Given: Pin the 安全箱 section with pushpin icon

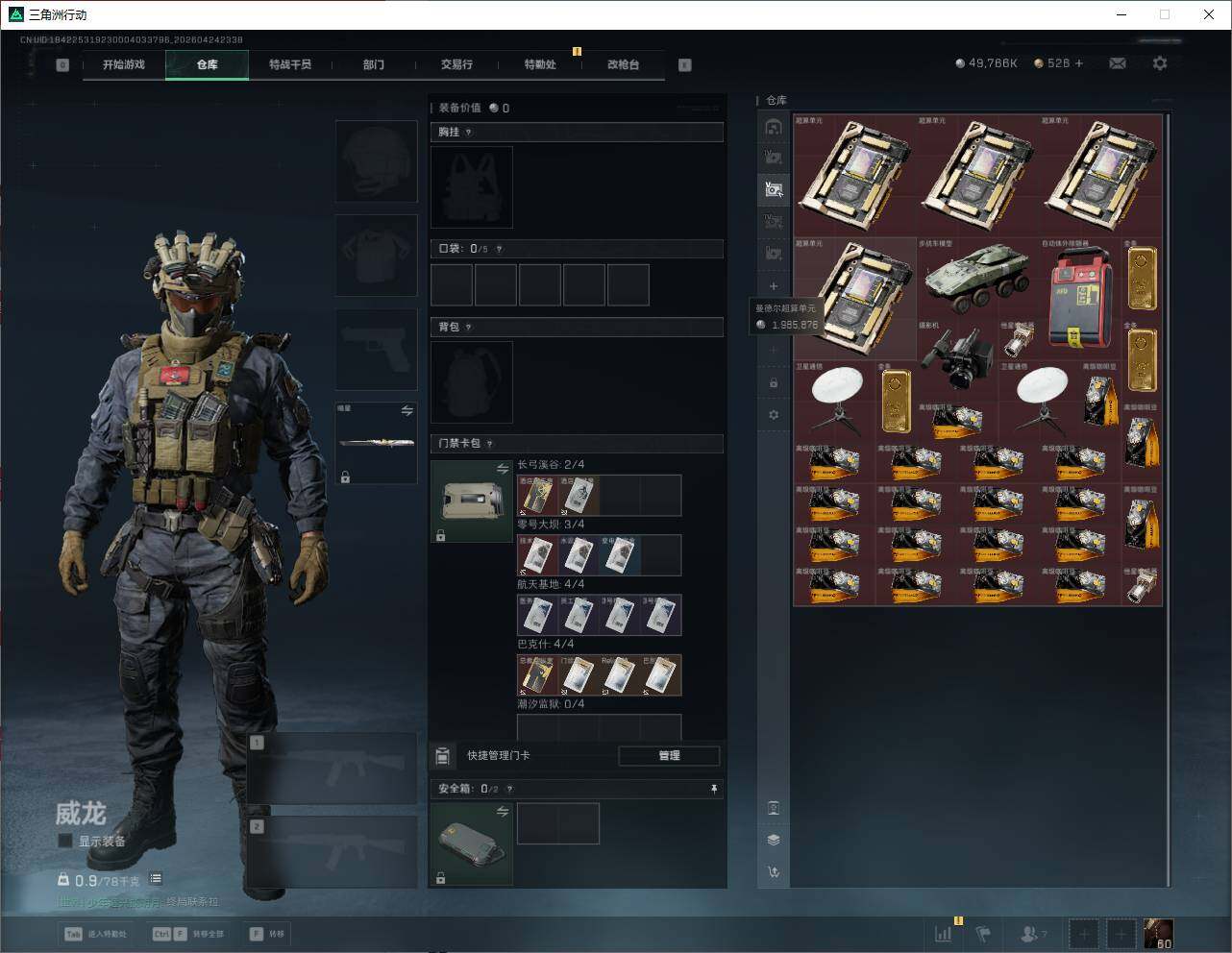Looking at the screenshot, I should (713, 789).
